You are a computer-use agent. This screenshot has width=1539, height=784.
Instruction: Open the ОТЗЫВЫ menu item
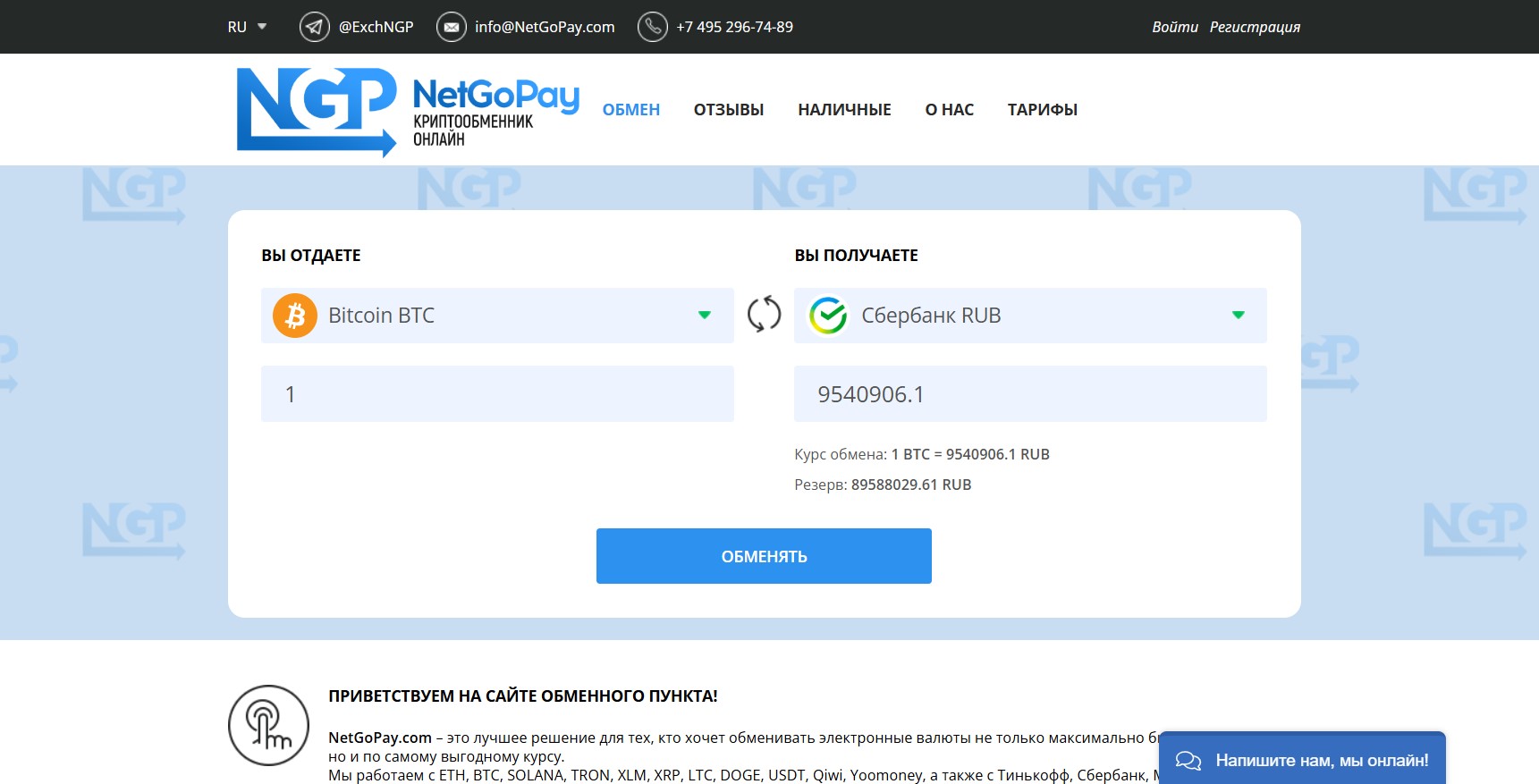point(729,110)
